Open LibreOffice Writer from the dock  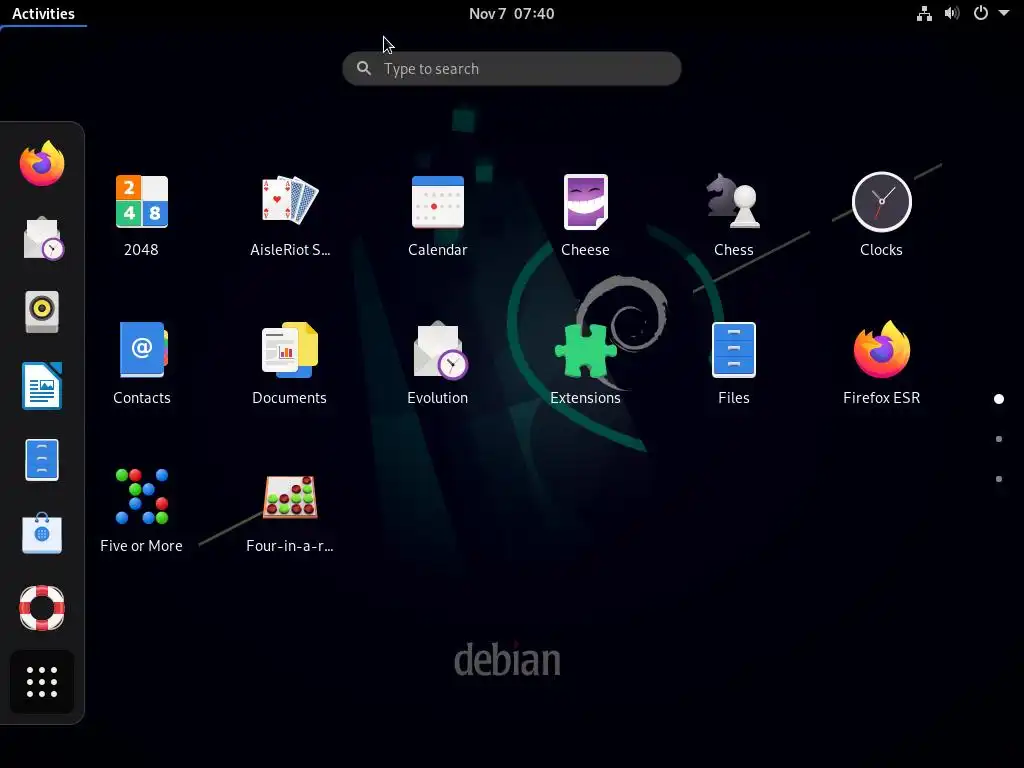42,386
